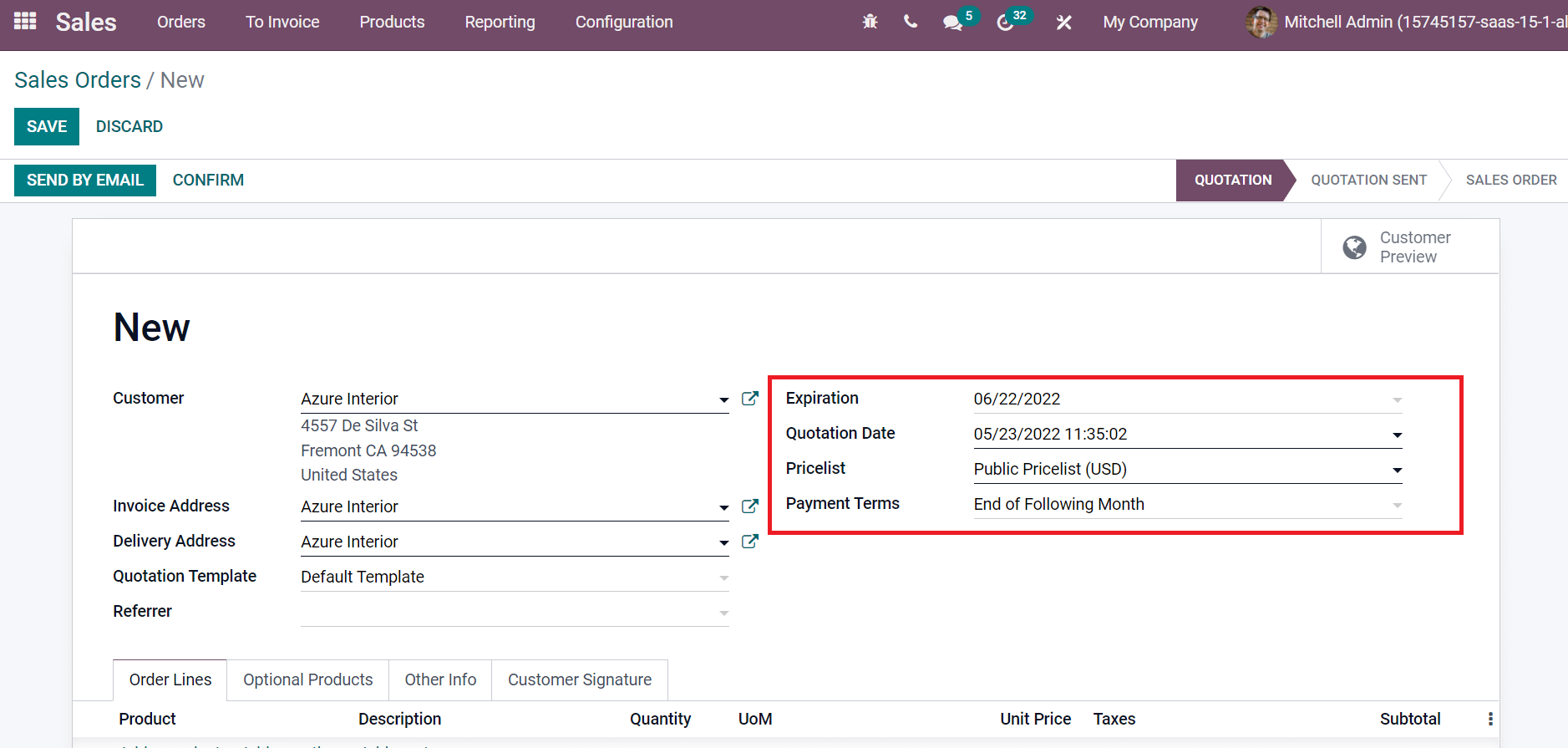Click the DISCARD button
Viewport: 1568px width, 748px height.
pos(129,126)
